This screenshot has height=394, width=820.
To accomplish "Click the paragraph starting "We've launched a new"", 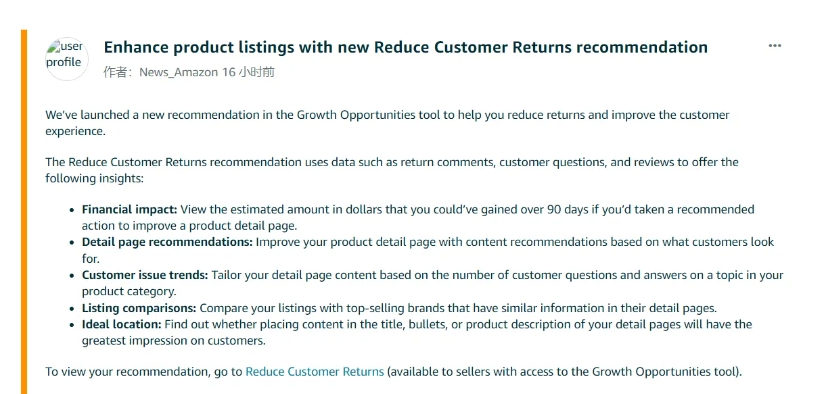I will point(387,122).
